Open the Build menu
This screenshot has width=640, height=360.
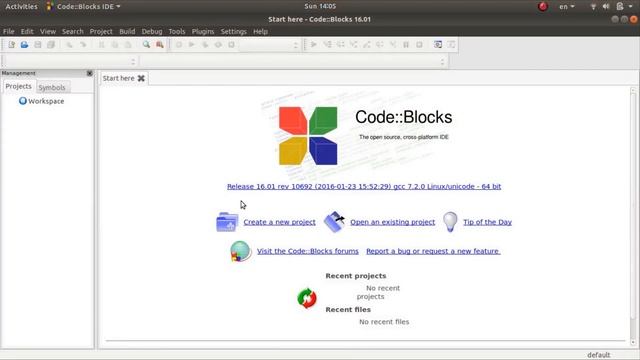point(127,31)
